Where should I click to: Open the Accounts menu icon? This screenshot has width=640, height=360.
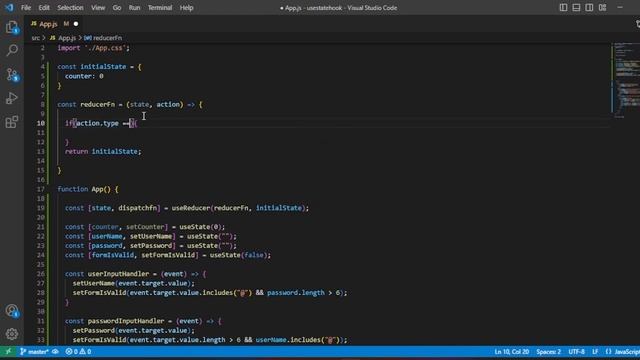12,311
